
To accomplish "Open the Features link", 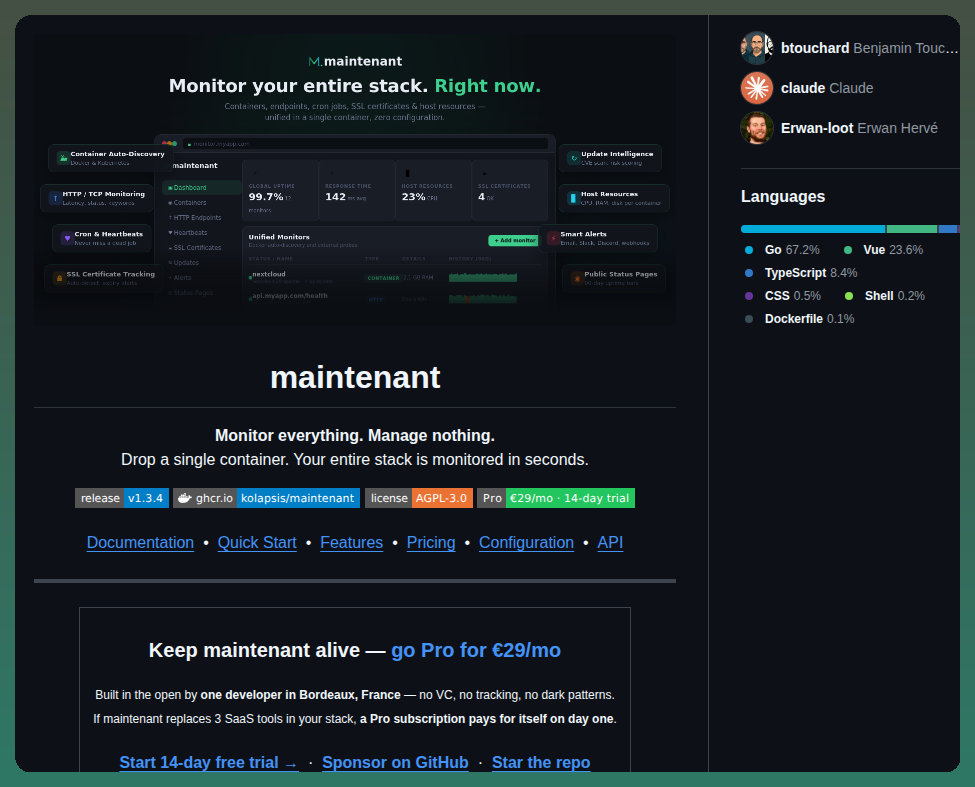I will coord(351,543).
